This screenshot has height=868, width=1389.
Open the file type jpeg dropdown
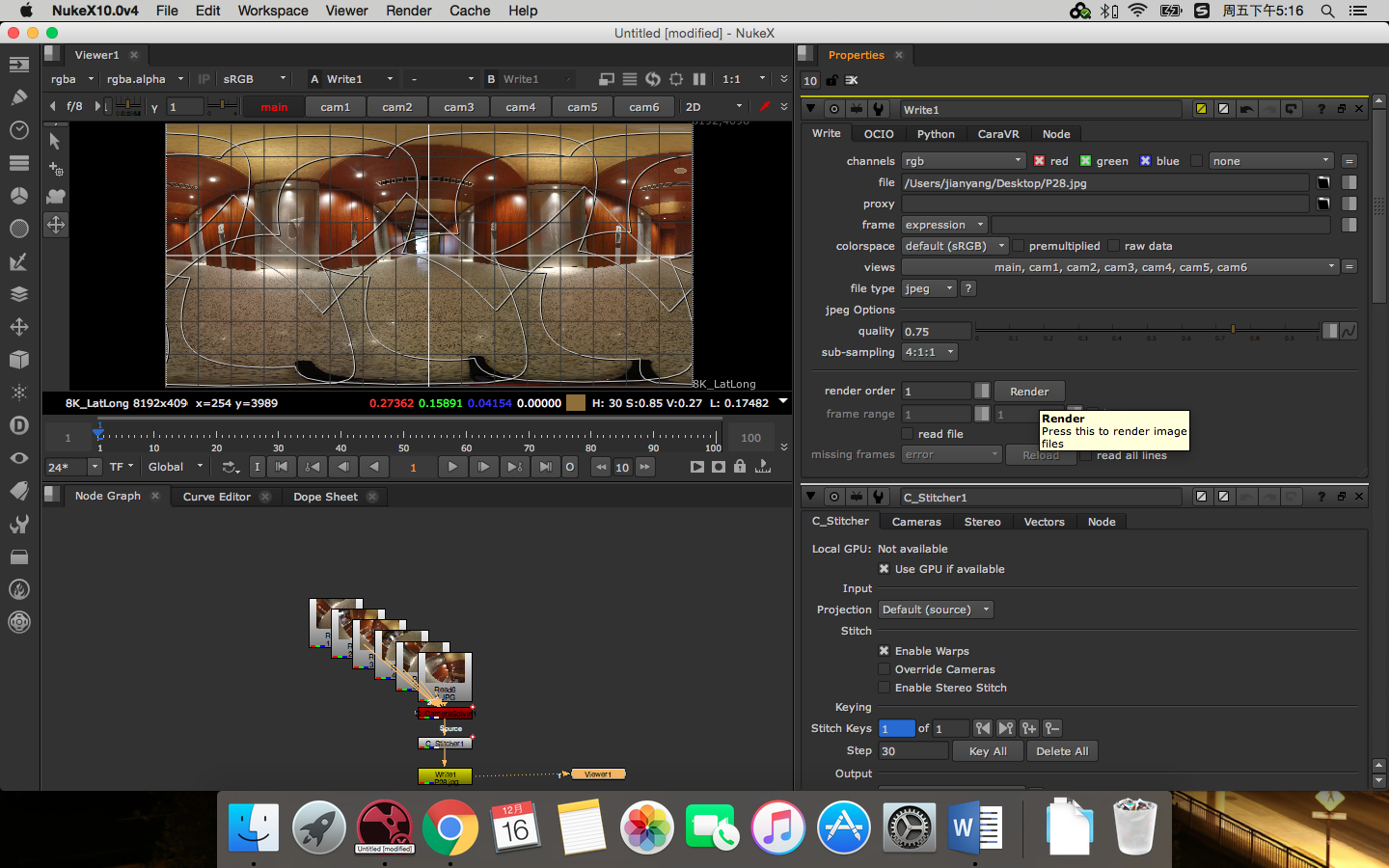point(928,288)
